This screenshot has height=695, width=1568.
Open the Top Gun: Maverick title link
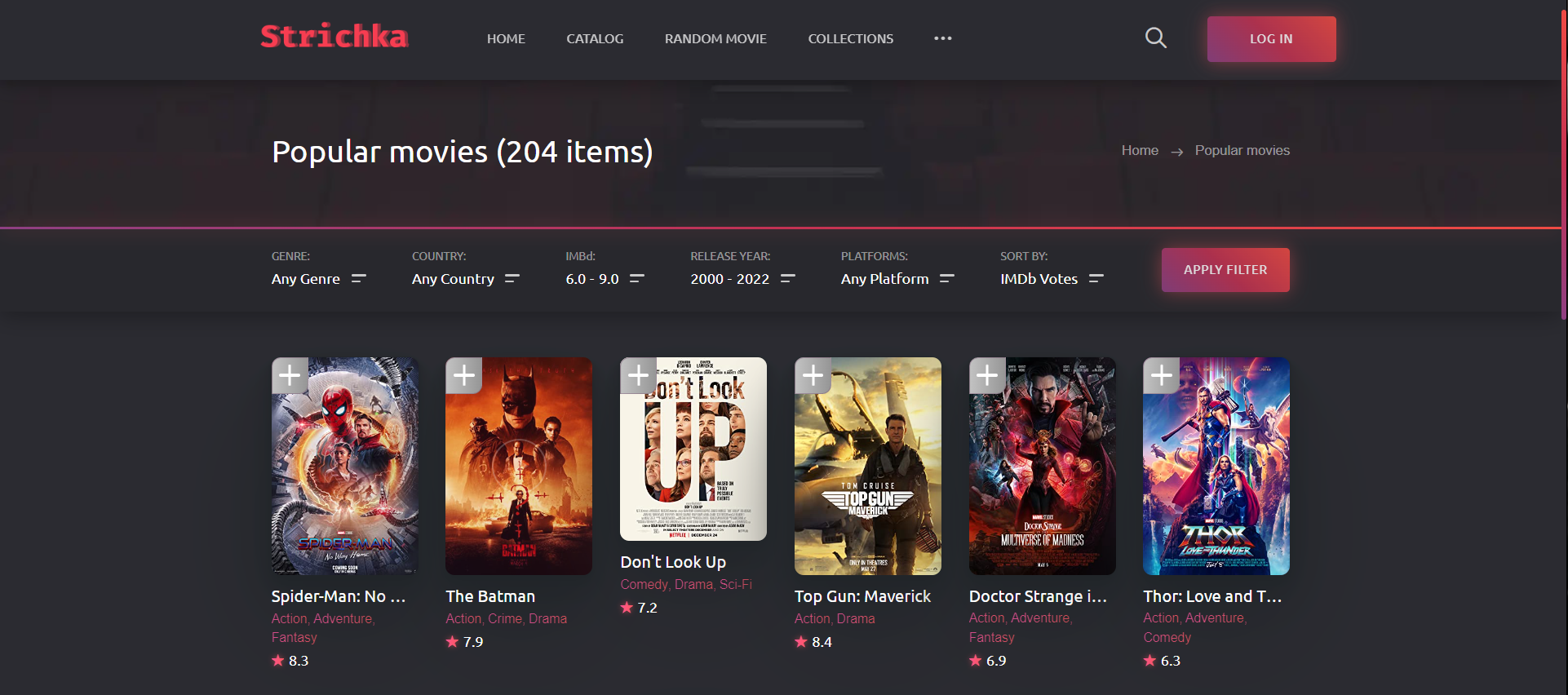tap(862, 596)
